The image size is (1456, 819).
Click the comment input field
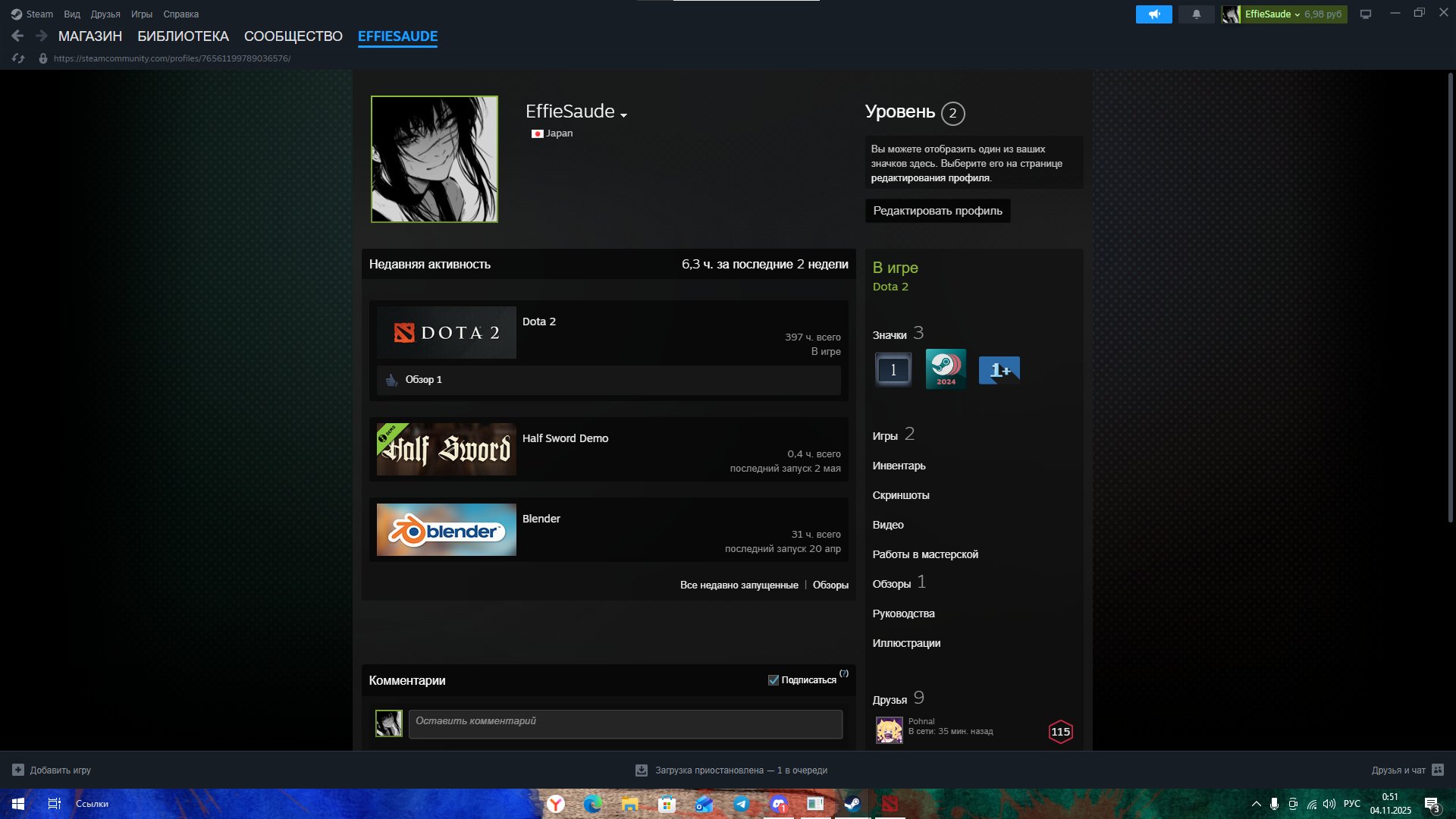coord(625,723)
